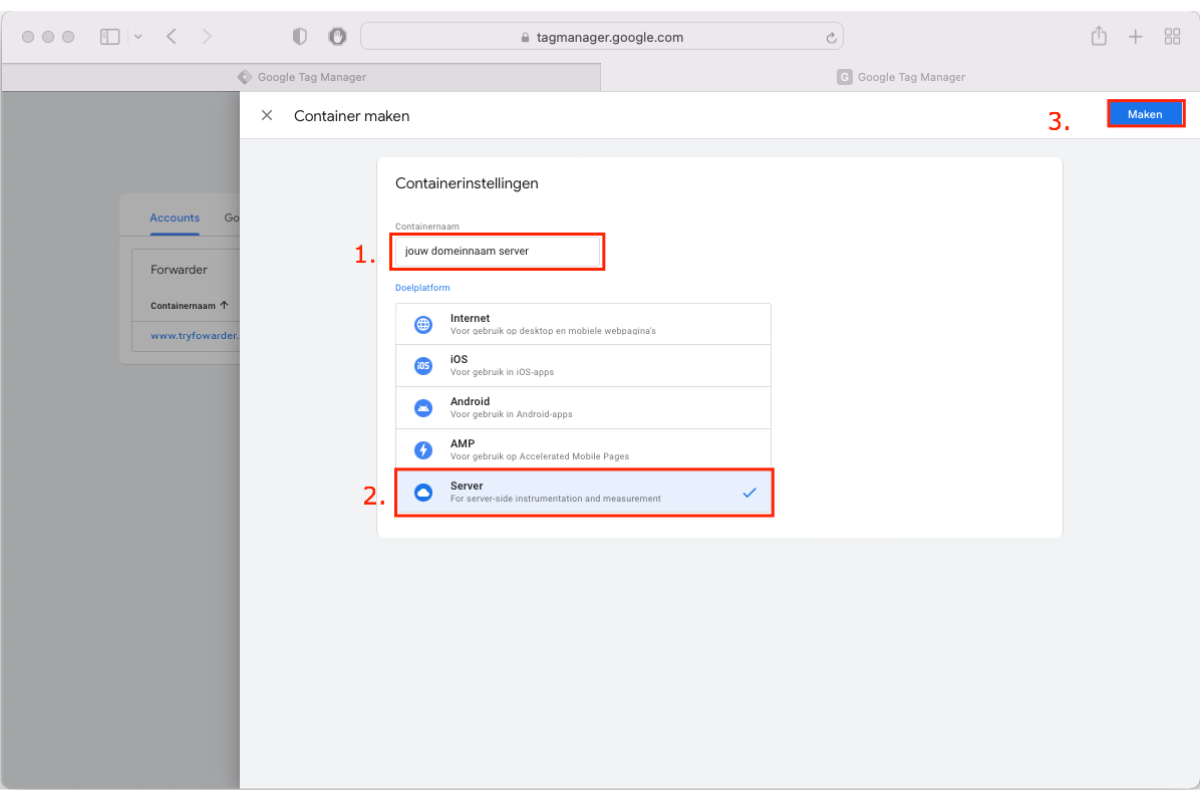This screenshot has width=1200, height=800.
Task: Click the Internet globe icon
Action: click(423, 324)
